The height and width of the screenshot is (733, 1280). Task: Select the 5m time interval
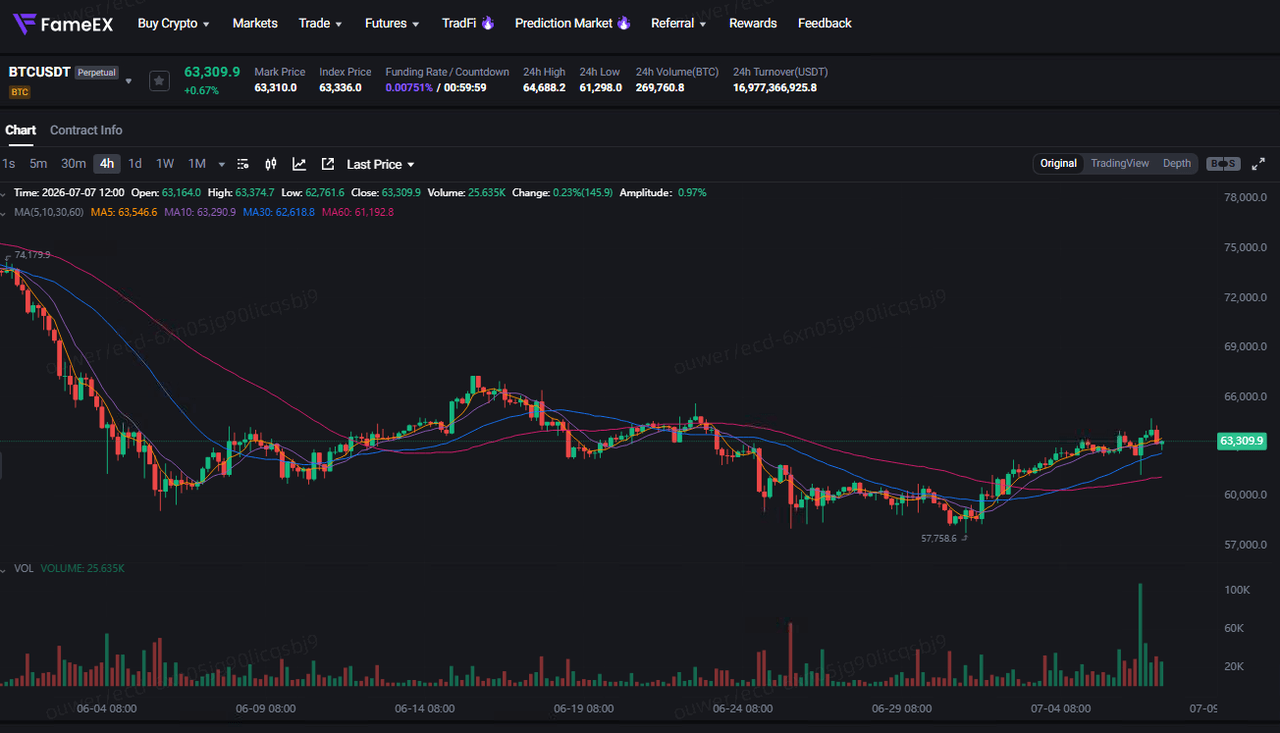point(38,164)
